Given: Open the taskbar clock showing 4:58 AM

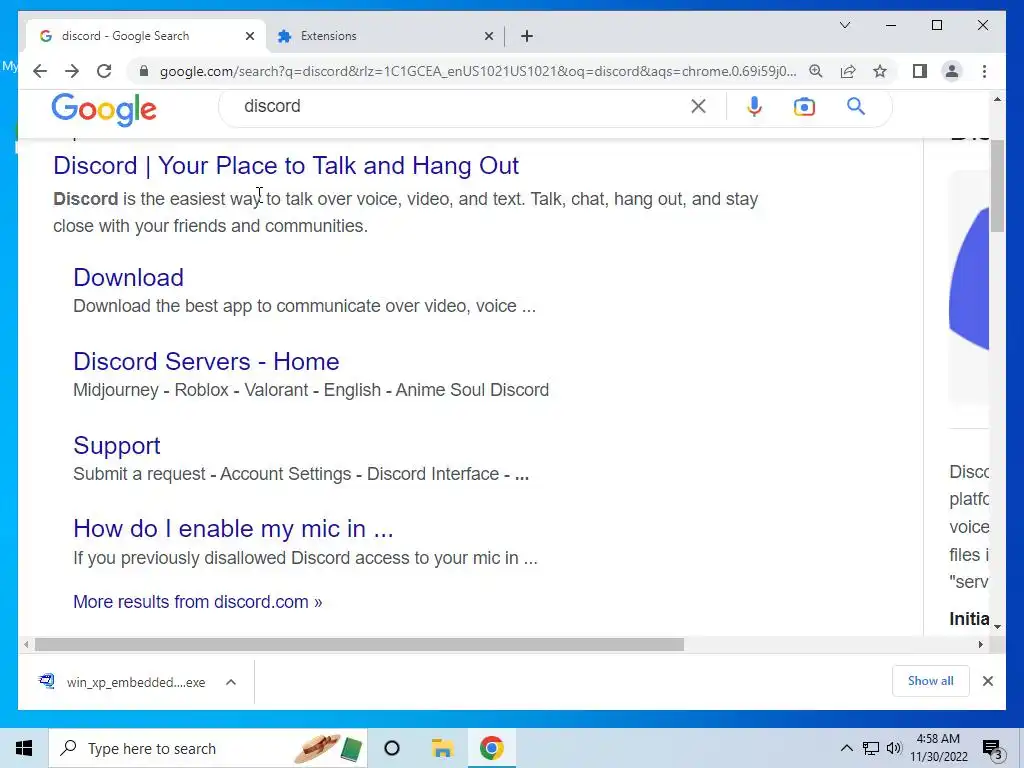Looking at the screenshot, I should point(938,748).
